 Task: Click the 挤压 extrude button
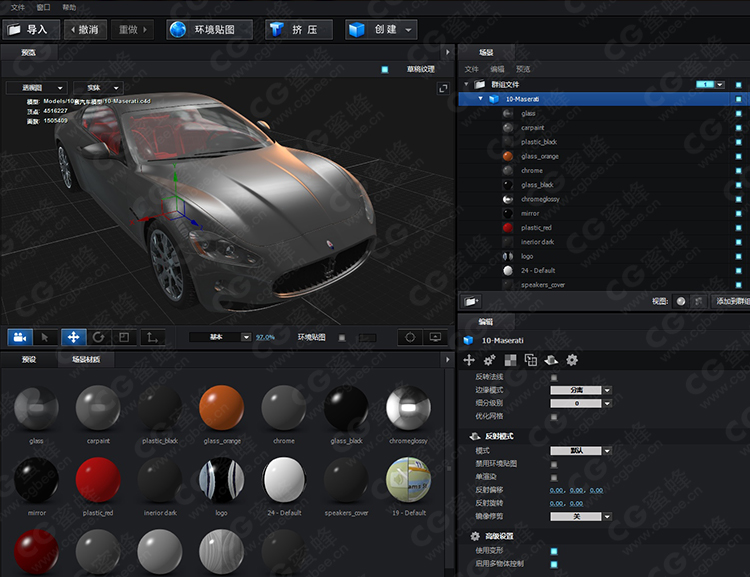click(x=299, y=30)
